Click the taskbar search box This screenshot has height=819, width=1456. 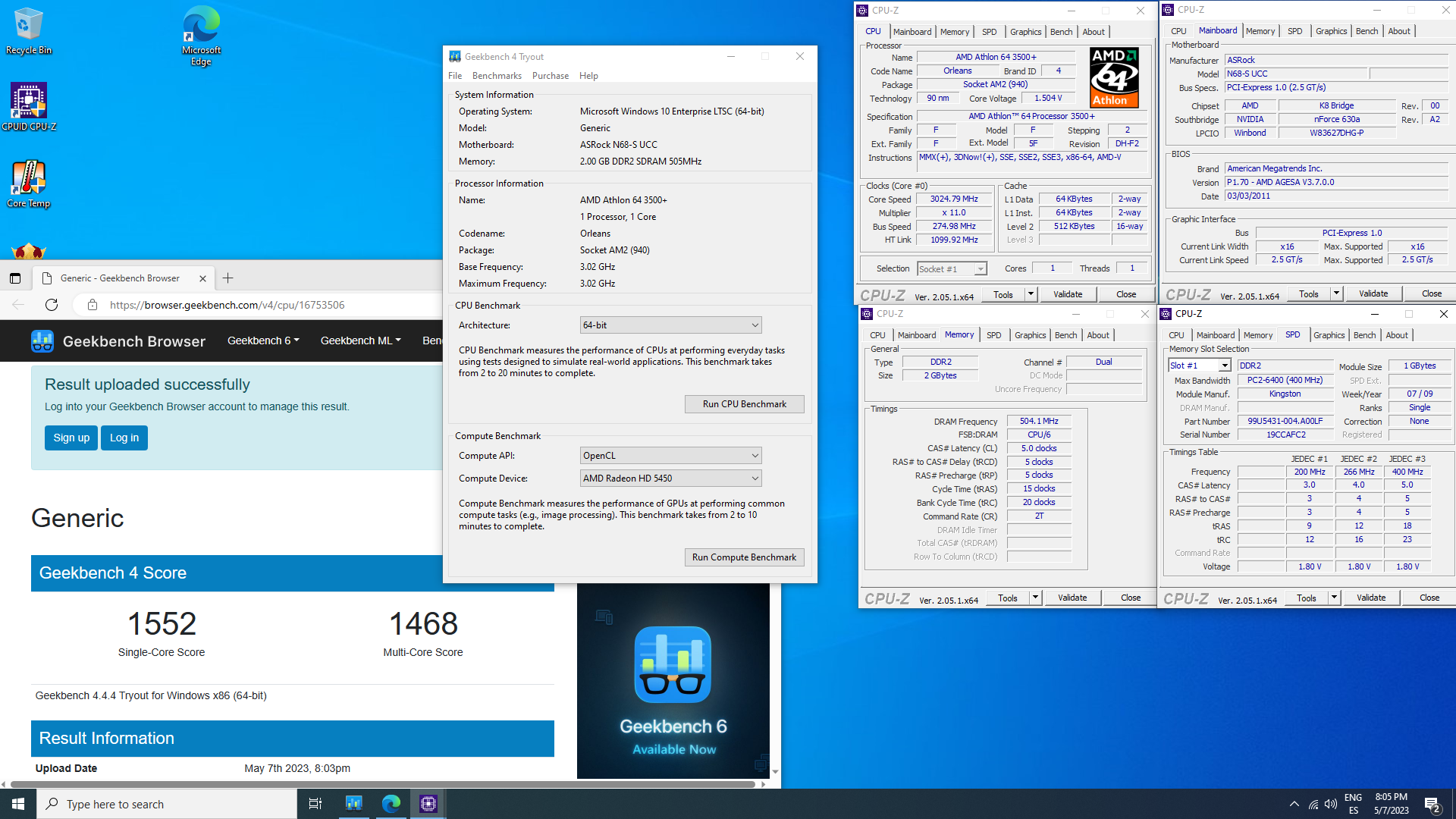coord(167,804)
